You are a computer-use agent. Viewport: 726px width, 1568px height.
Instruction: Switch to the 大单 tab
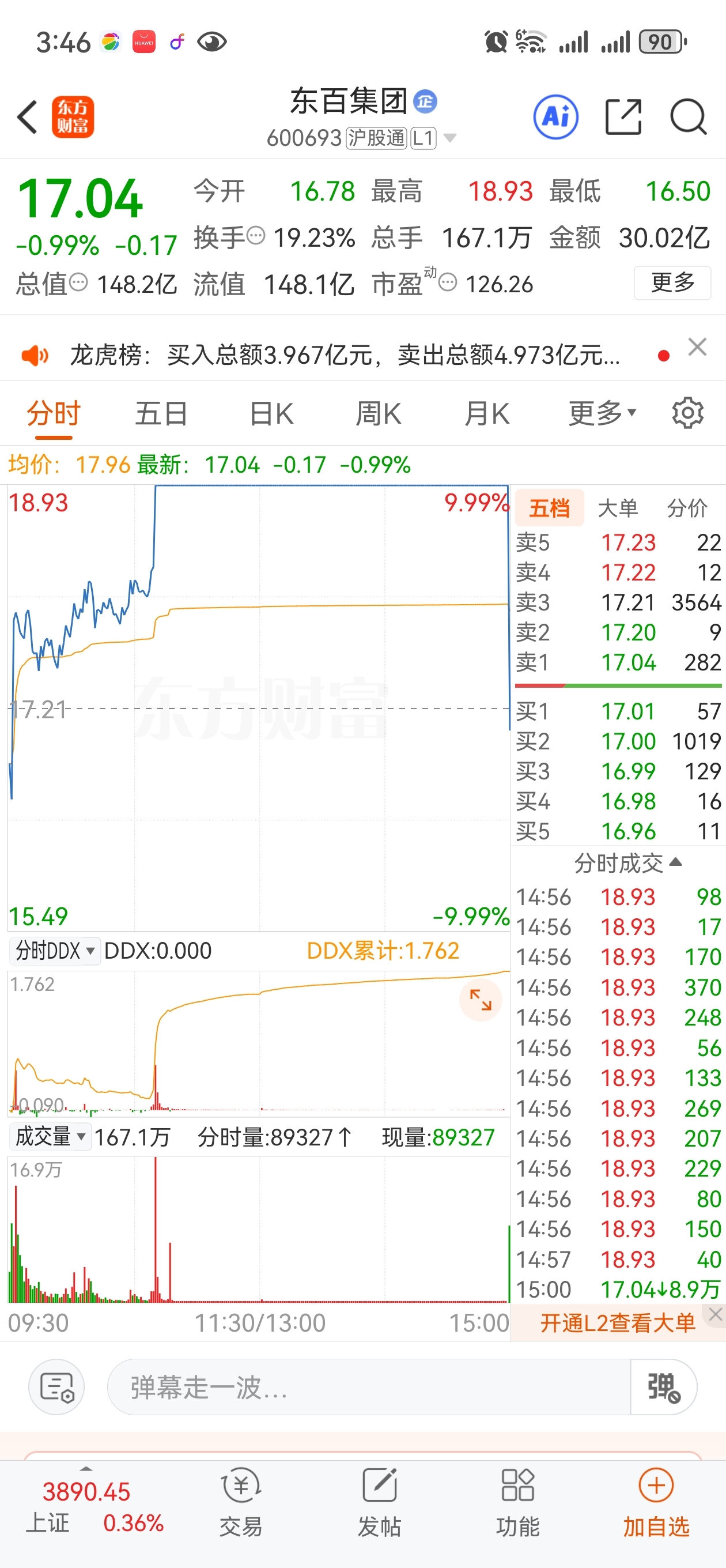click(618, 508)
